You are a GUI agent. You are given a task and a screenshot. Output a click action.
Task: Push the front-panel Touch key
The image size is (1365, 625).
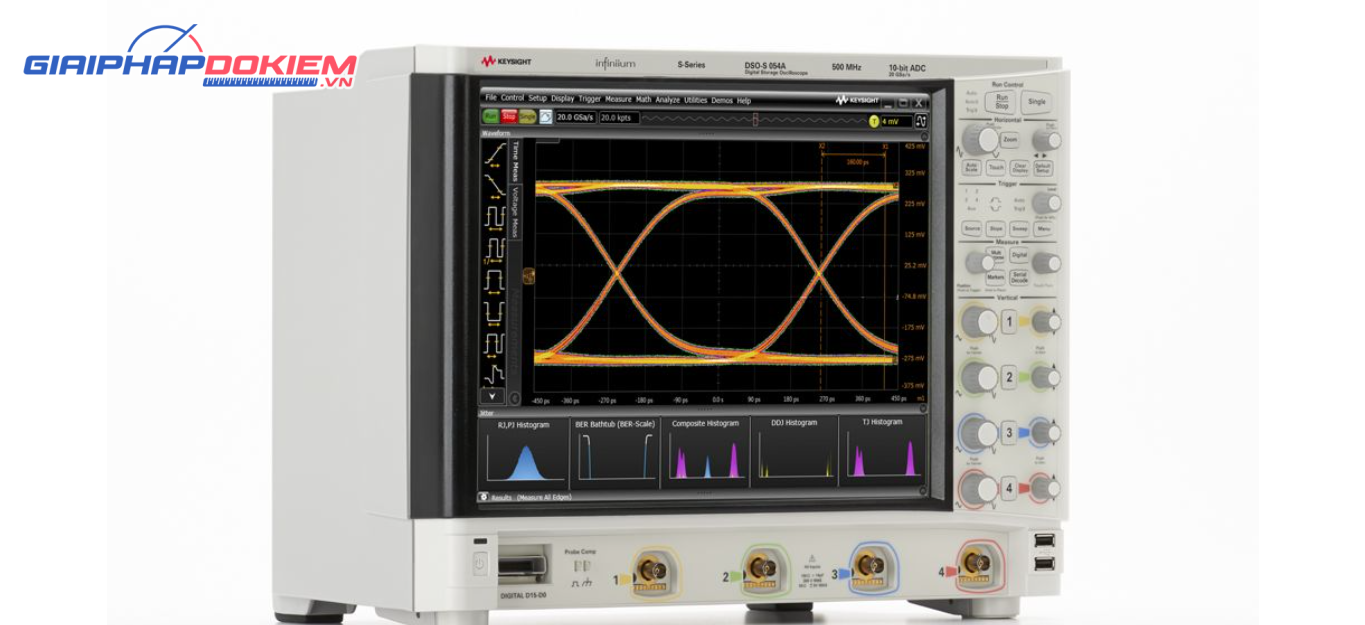tap(995, 168)
